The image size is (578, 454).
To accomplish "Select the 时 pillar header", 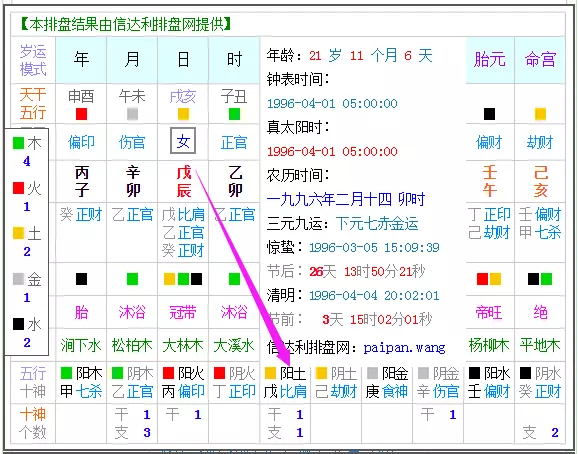I will [234, 59].
